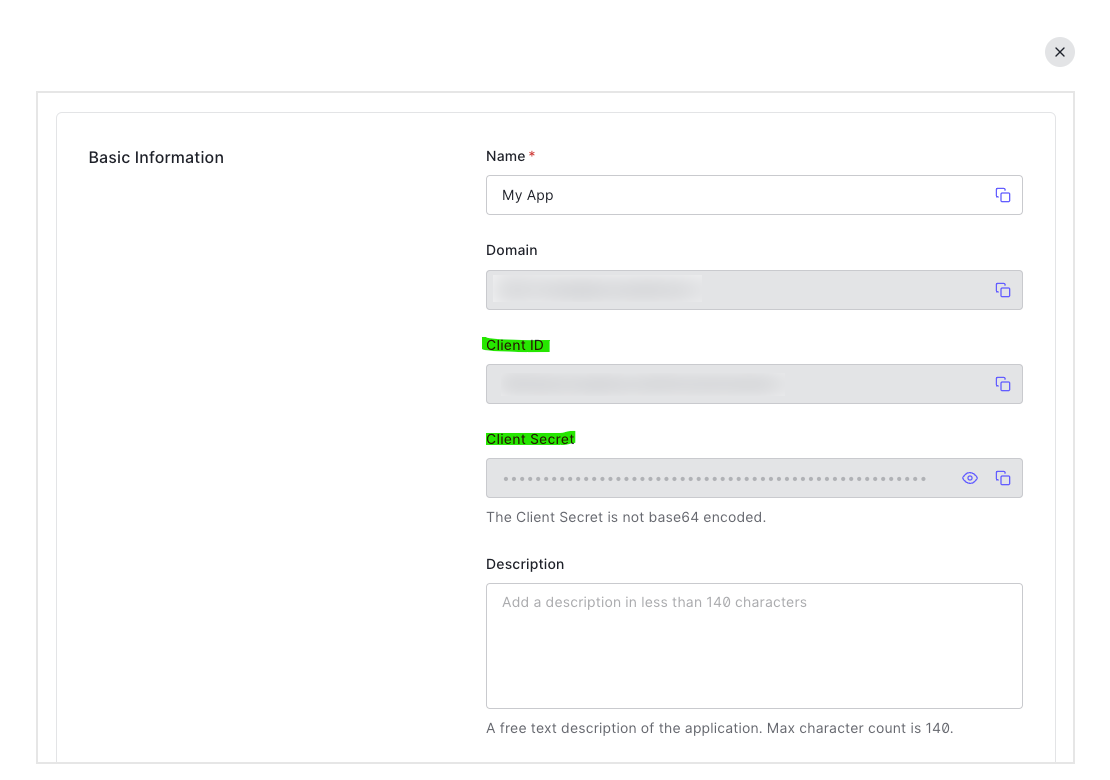Click the Name field label
1110x780 pixels.
[x=505, y=156]
